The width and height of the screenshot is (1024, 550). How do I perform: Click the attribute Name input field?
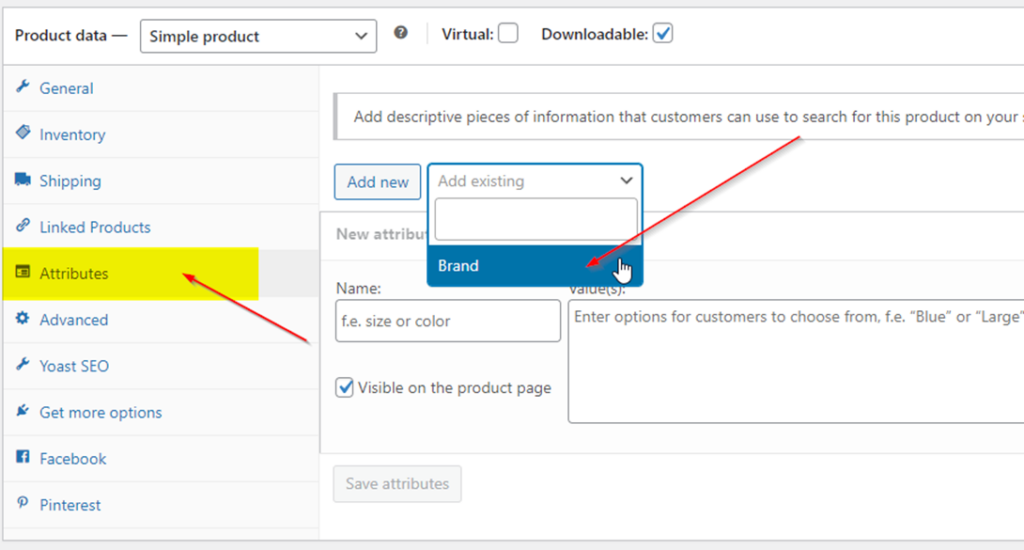pyautogui.click(x=448, y=321)
